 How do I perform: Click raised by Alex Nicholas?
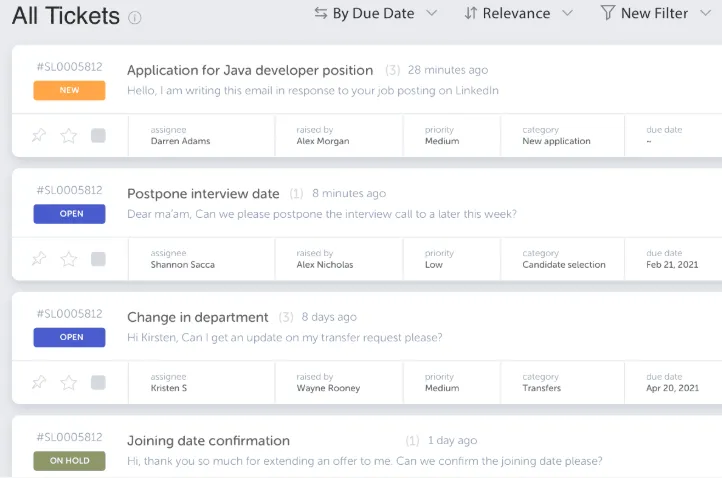pos(325,264)
